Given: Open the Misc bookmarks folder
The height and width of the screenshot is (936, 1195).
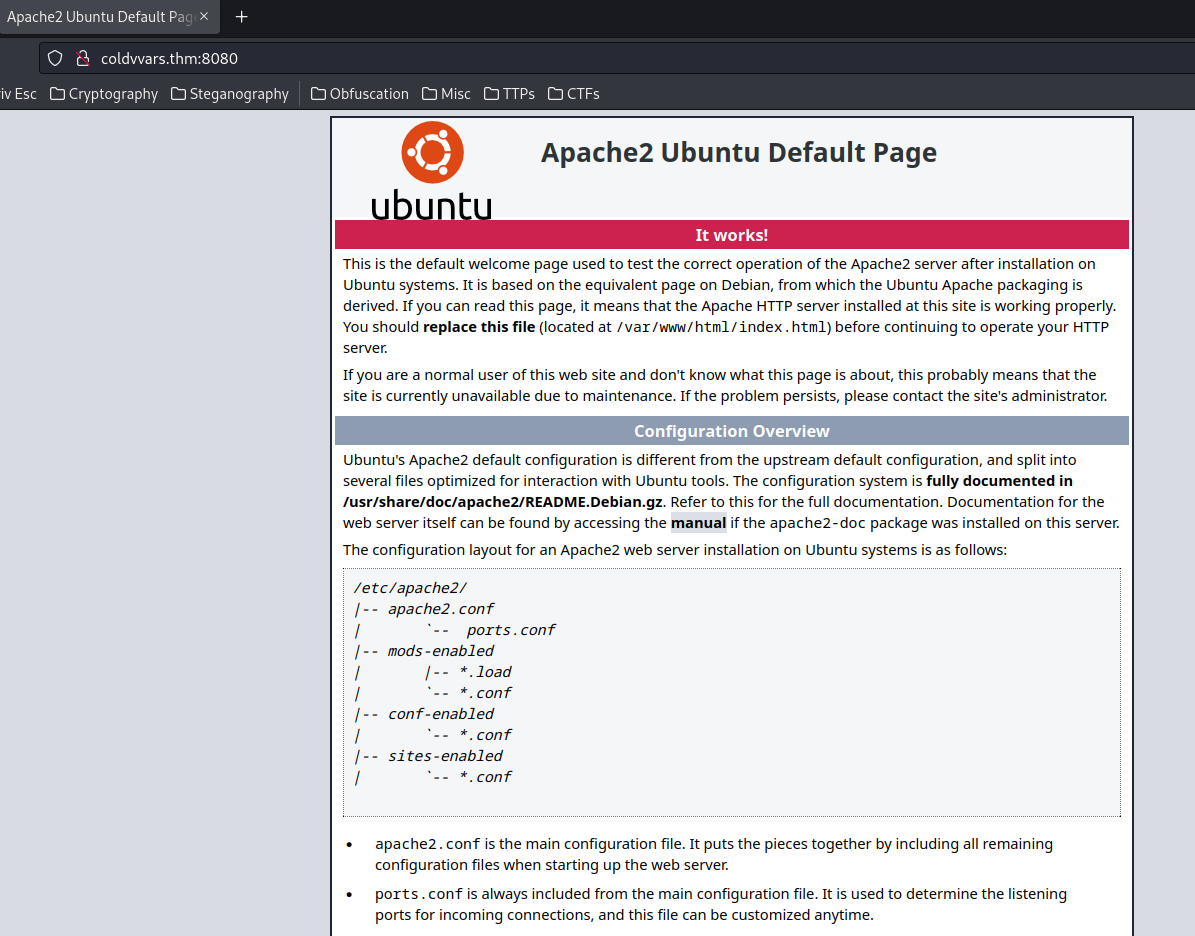Looking at the screenshot, I should [446, 94].
